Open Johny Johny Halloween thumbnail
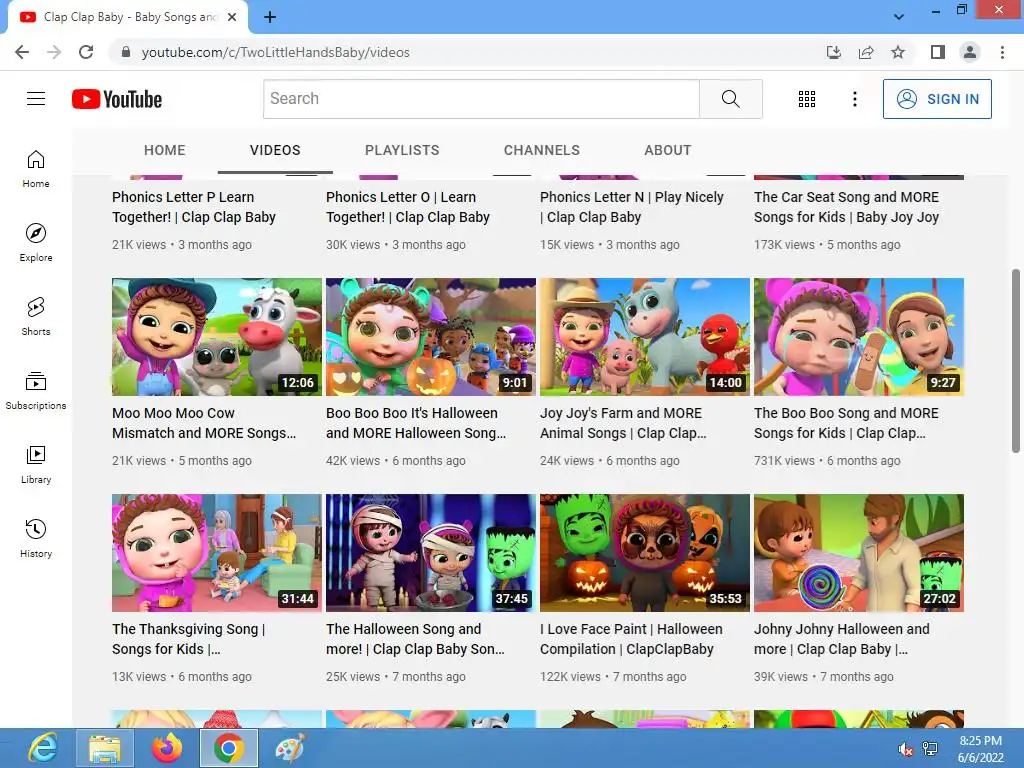The width and height of the screenshot is (1024, 768). coord(859,553)
